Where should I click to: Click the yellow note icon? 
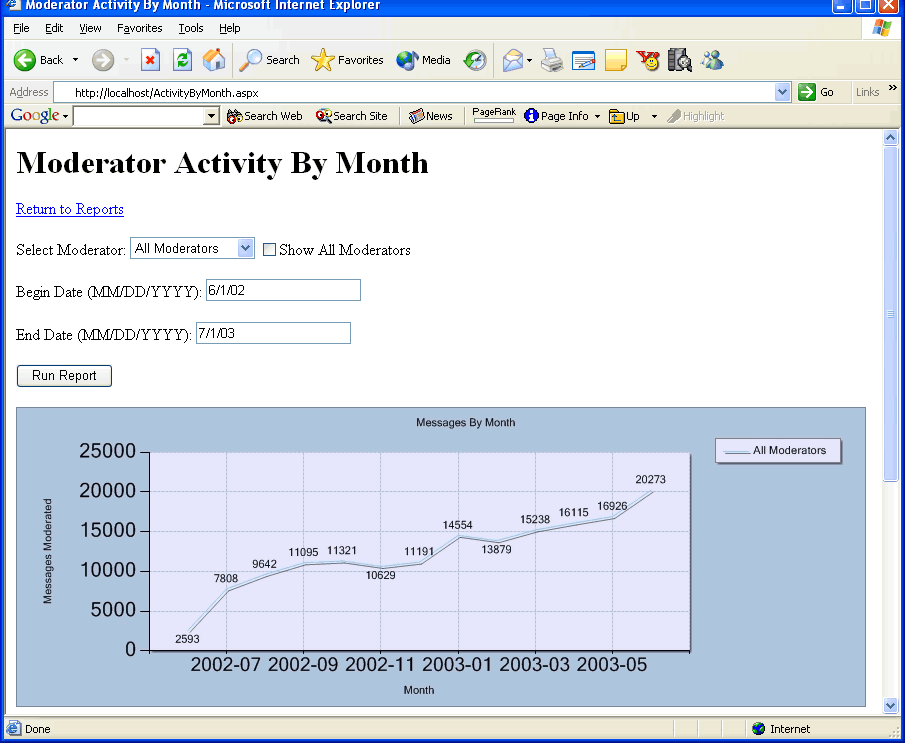point(616,60)
